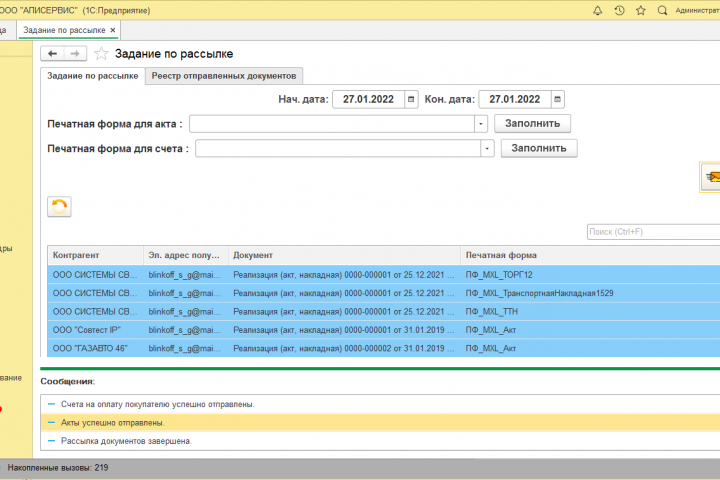Sort by Контрагент column header
Image resolution: width=720 pixels, height=480 pixels.
pyautogui.click(x=96, y=255)
